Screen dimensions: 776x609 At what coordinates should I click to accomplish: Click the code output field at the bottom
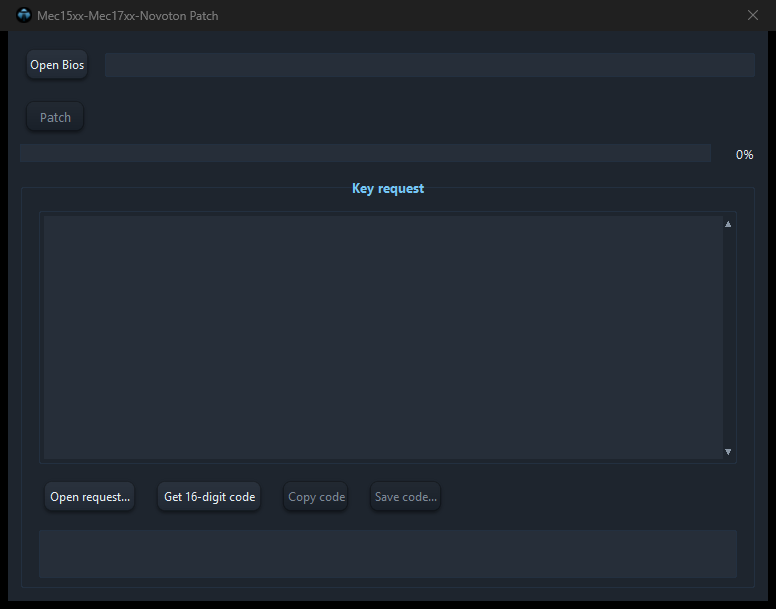(x=388, y=554)
